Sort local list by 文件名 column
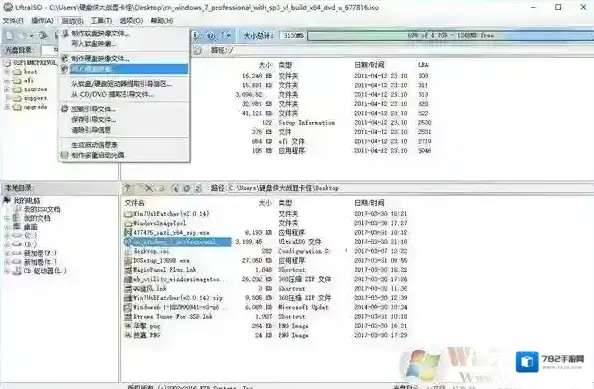This screenshot has height=389, width=594. (134, 203)
